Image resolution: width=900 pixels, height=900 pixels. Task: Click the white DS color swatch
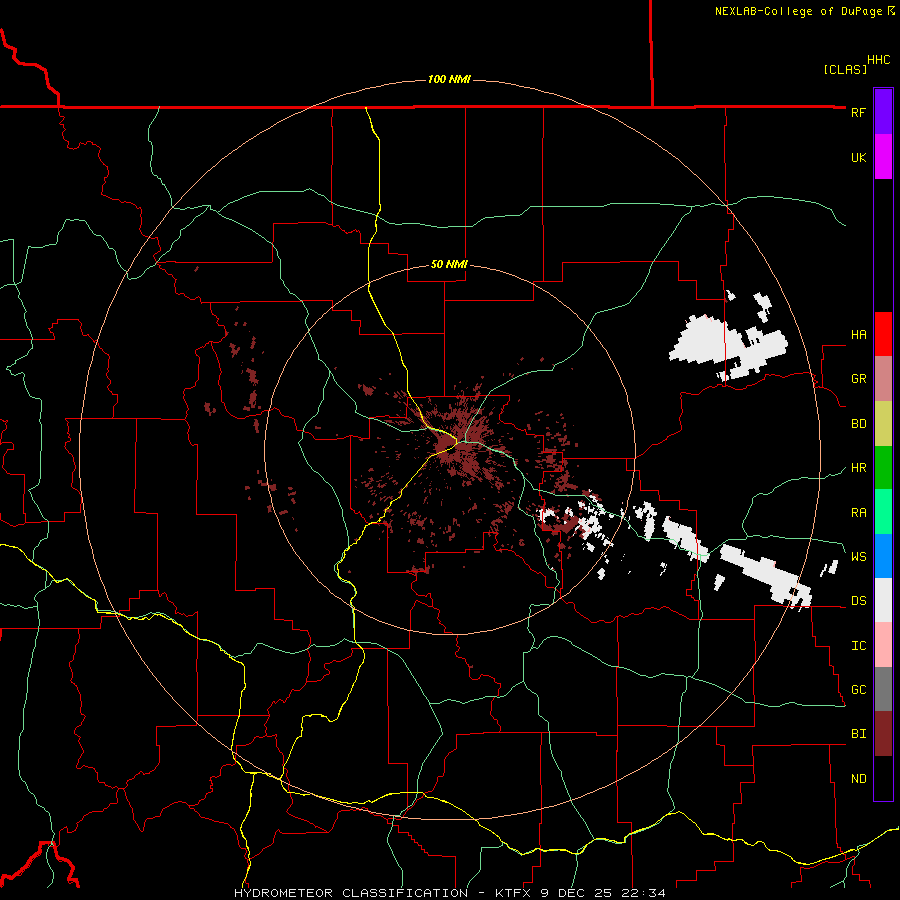(x=883, y=600)
